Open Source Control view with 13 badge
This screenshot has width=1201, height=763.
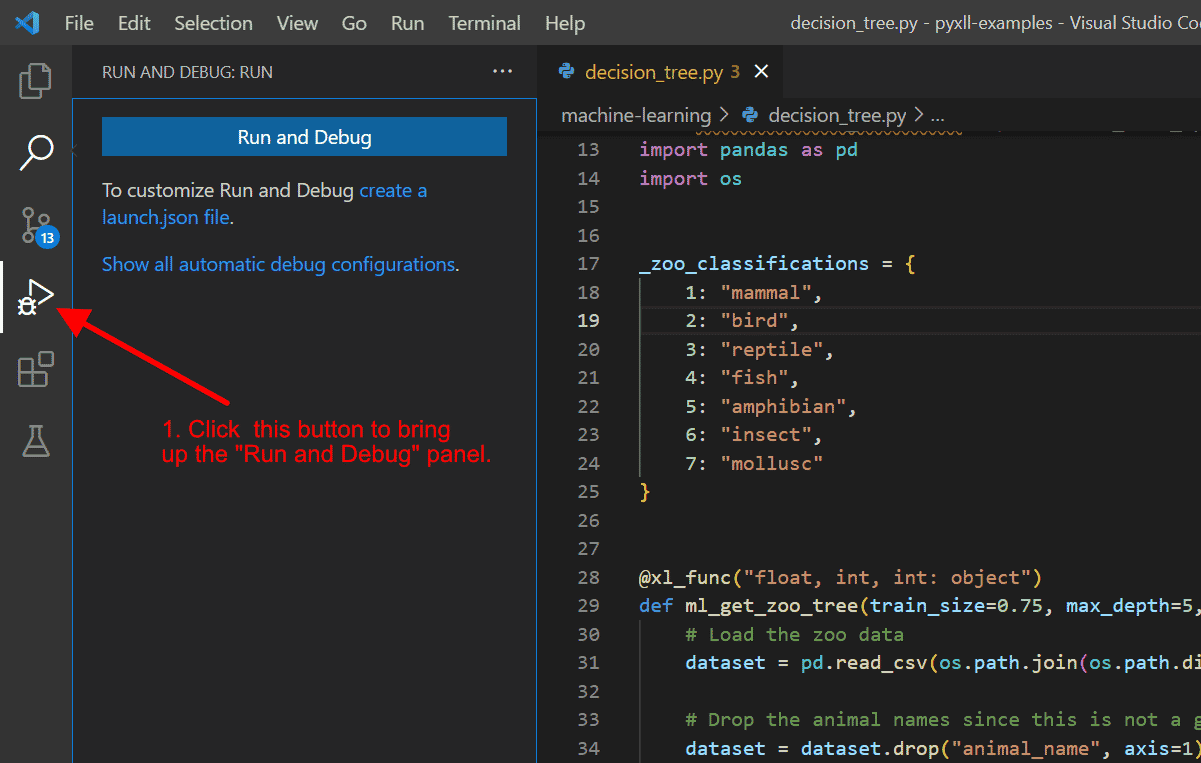click(x=38, y=226)
